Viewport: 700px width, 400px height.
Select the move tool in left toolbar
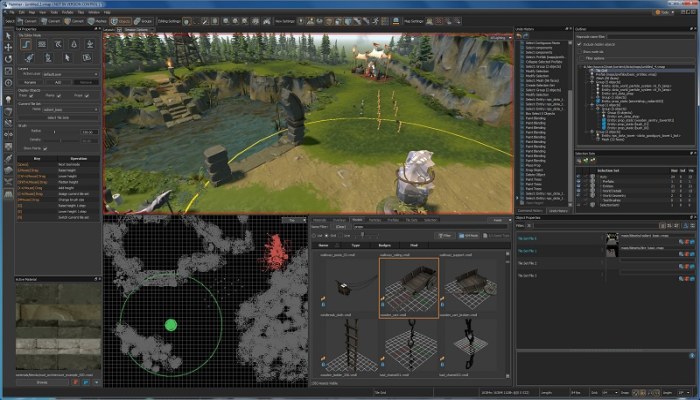click(8, 46)
